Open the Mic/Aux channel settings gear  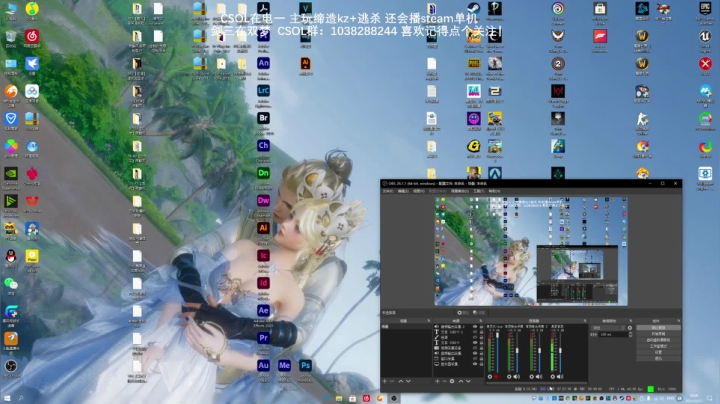pyautogui.click(x=489, y=376)
